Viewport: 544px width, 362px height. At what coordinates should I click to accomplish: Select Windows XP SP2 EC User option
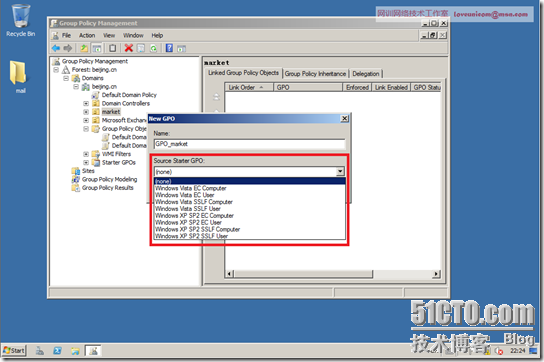(249, 222)
